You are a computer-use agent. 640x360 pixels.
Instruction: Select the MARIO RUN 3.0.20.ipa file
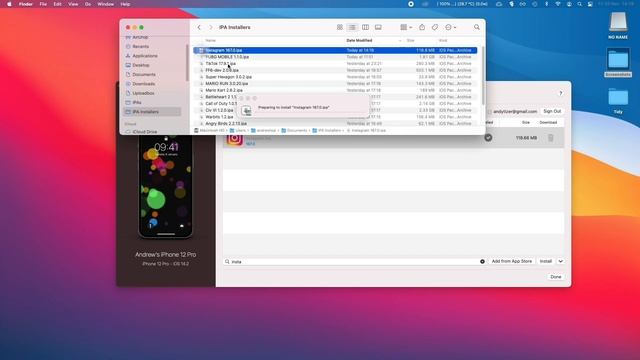pyautogui.click(x=227, y=84)
